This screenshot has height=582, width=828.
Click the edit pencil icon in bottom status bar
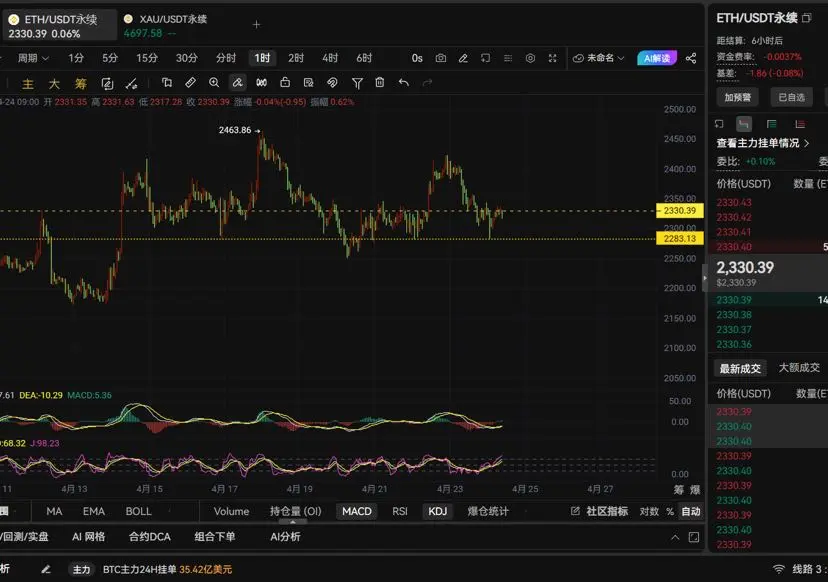46,569
